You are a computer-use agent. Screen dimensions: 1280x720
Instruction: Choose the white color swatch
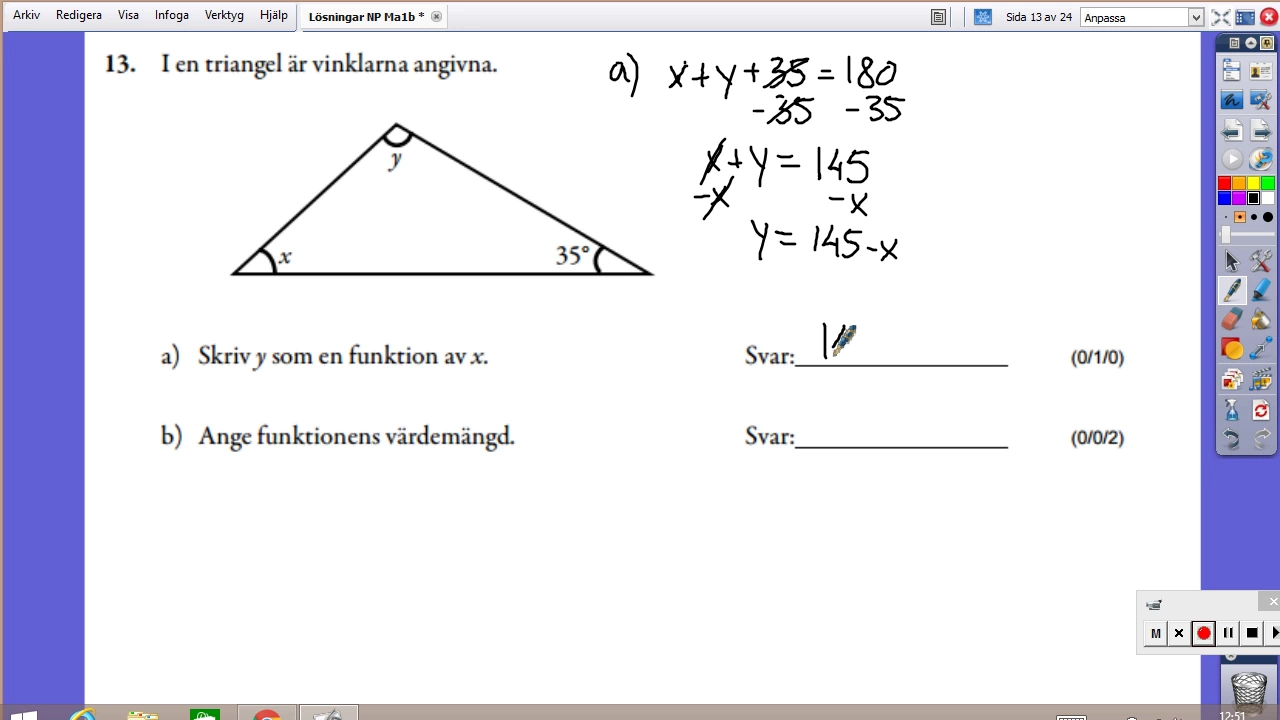pyautogui.click(x=1268, y=198)
